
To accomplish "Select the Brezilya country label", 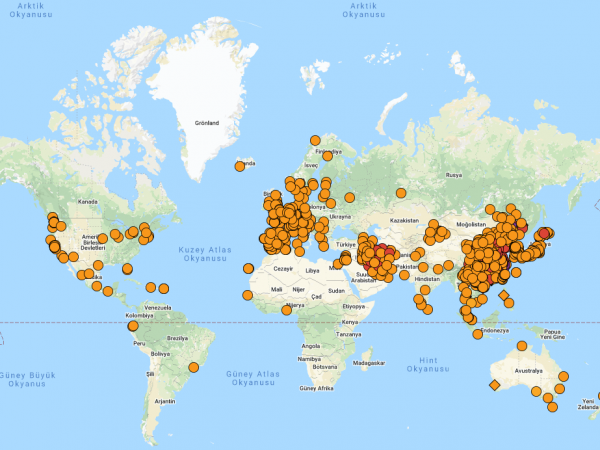I will point(178,338).
